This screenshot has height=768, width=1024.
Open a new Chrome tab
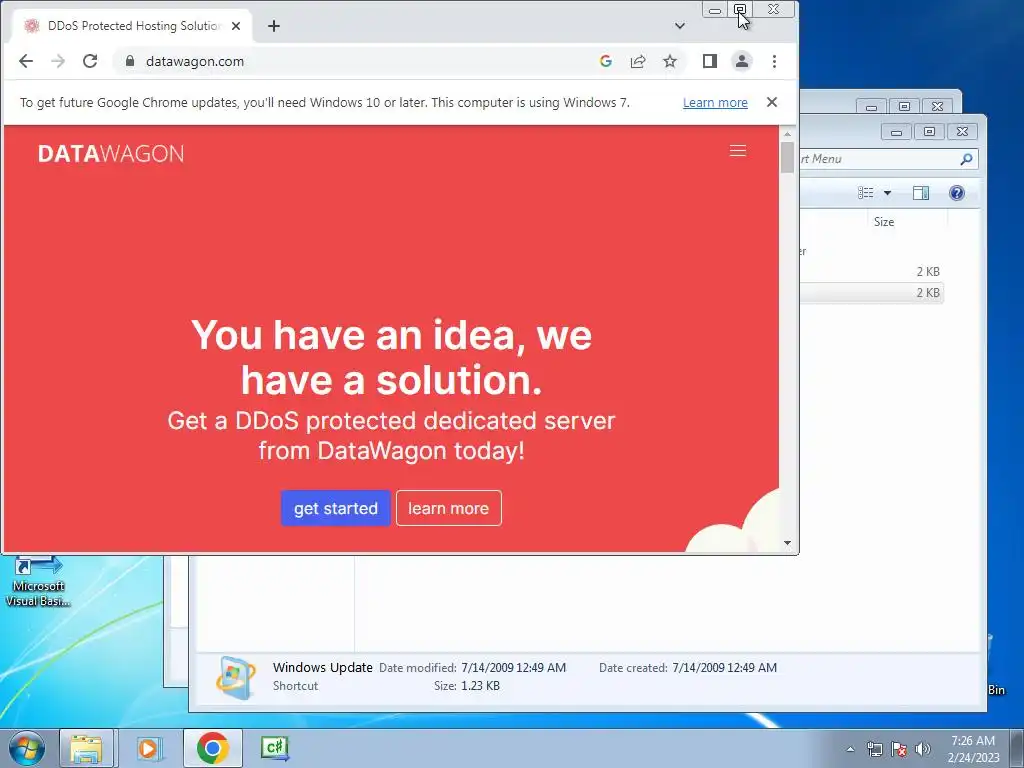tap(274, 26)
